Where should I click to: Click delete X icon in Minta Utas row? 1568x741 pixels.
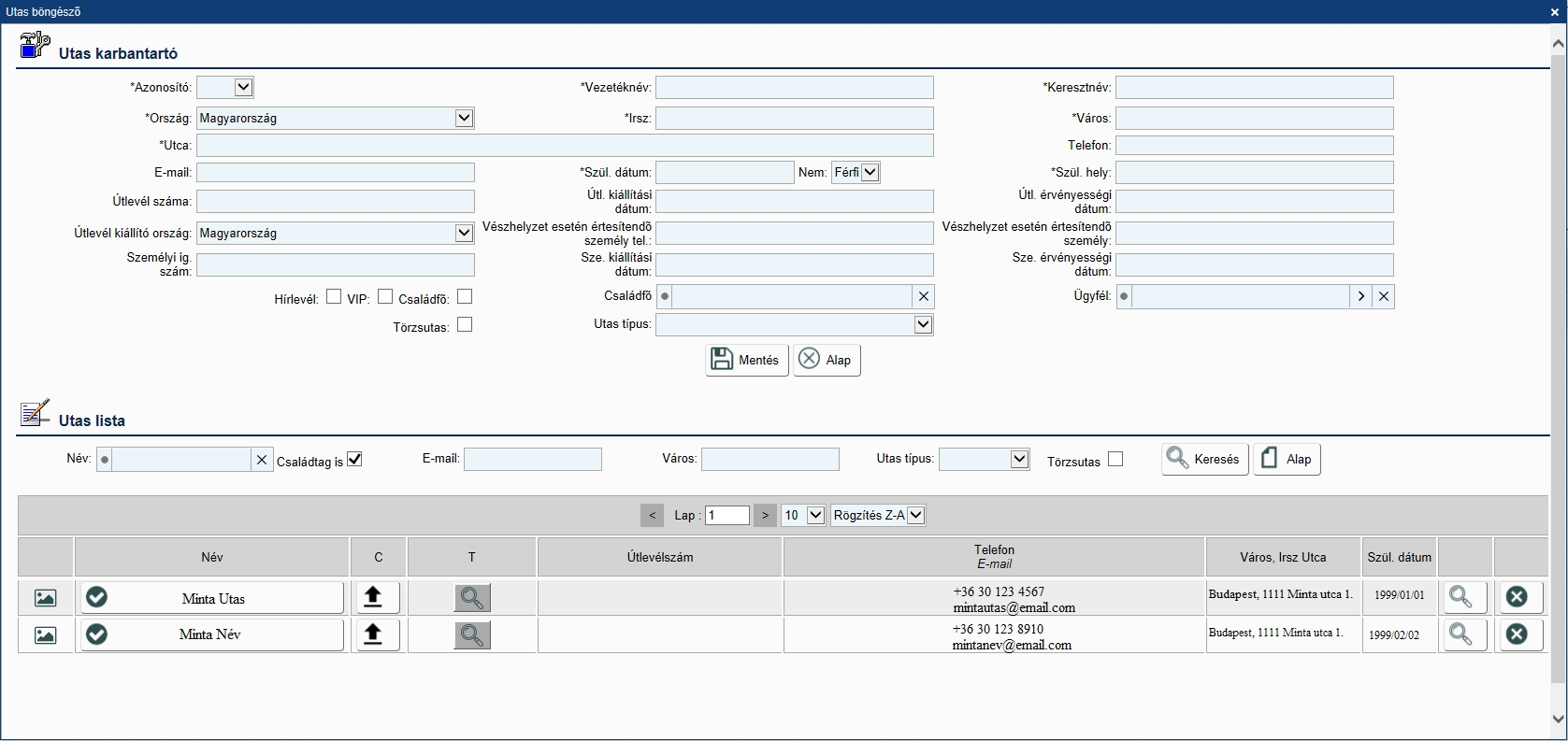point(1517,597)
